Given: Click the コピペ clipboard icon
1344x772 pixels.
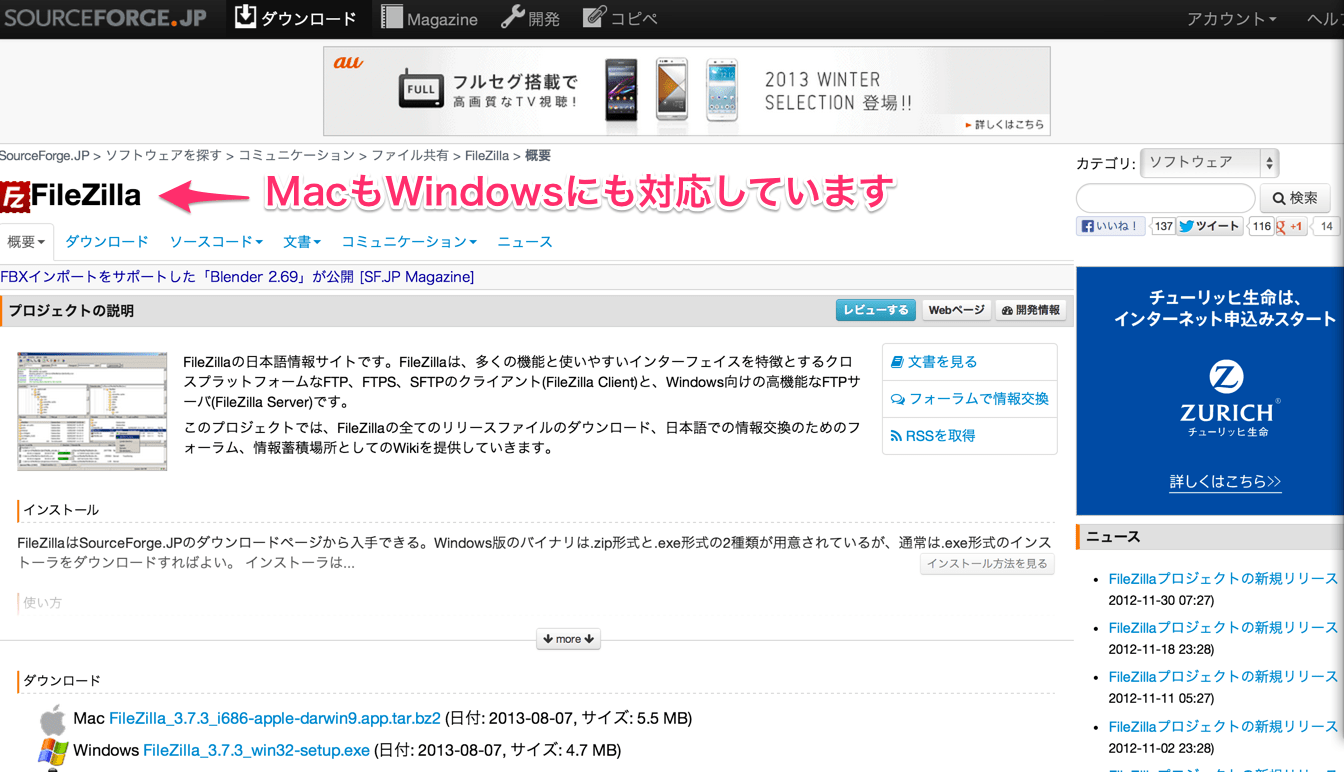Looking at the screenshot, I should [594, 16].
